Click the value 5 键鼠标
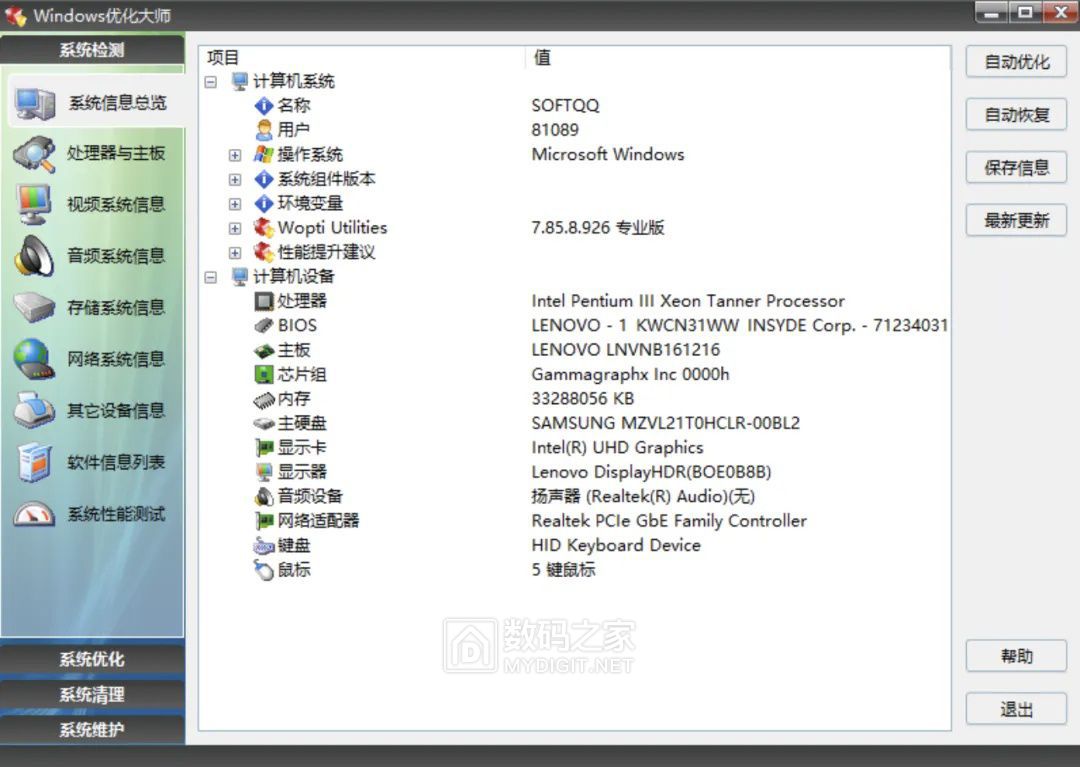1080x767 pixels. [x=563, y=569]
